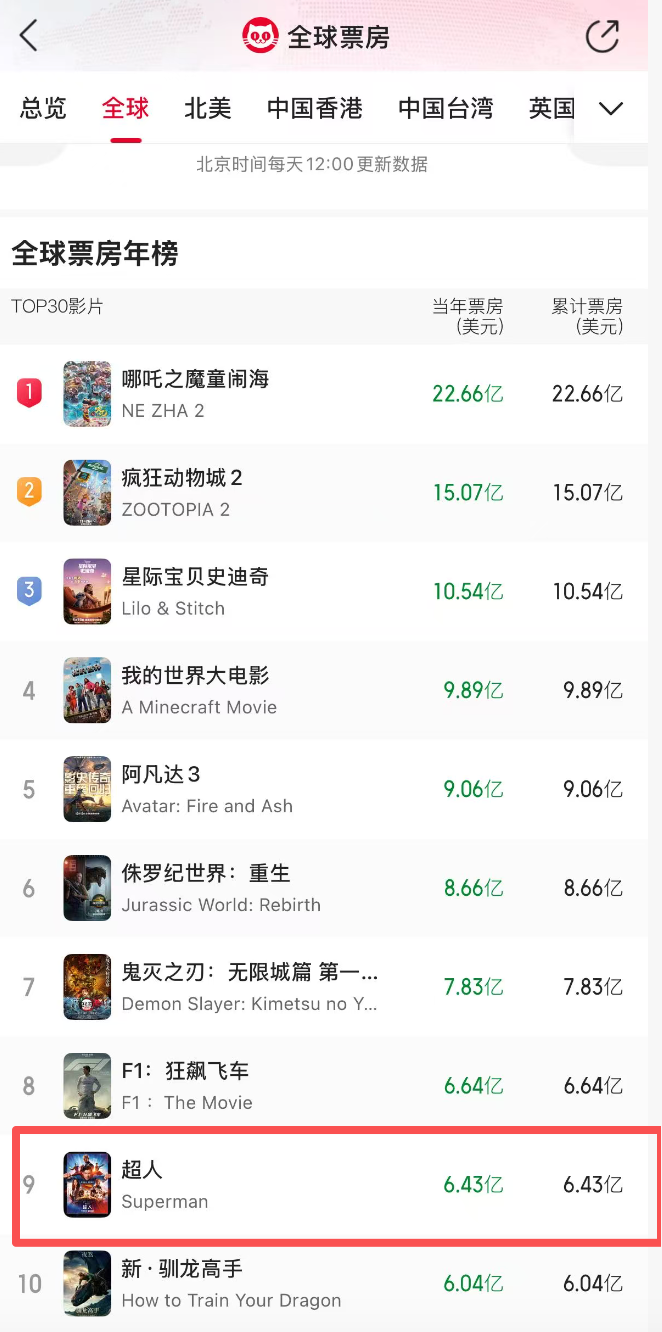Tap the Superman poster thumbnail
The width and height of the screenshot is (662, 1332).
(x=87, y=1185)
